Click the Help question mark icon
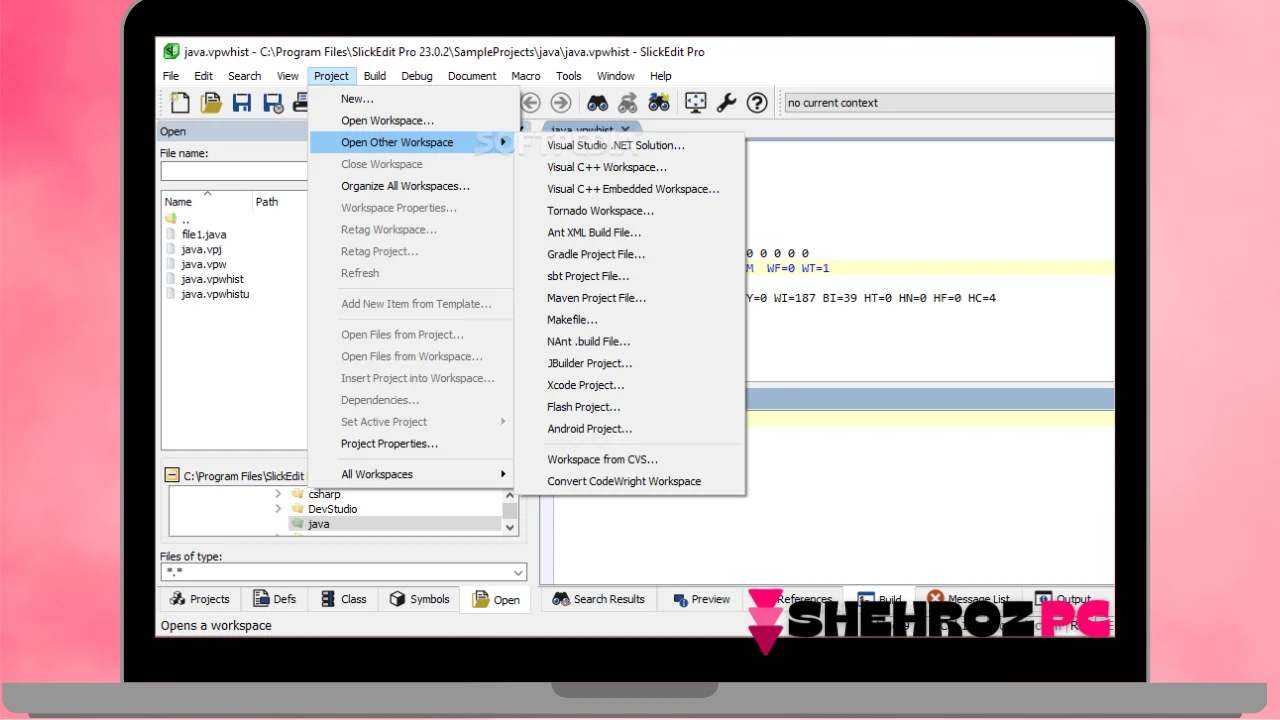1280x720 pixels. [x=758, y=102]
